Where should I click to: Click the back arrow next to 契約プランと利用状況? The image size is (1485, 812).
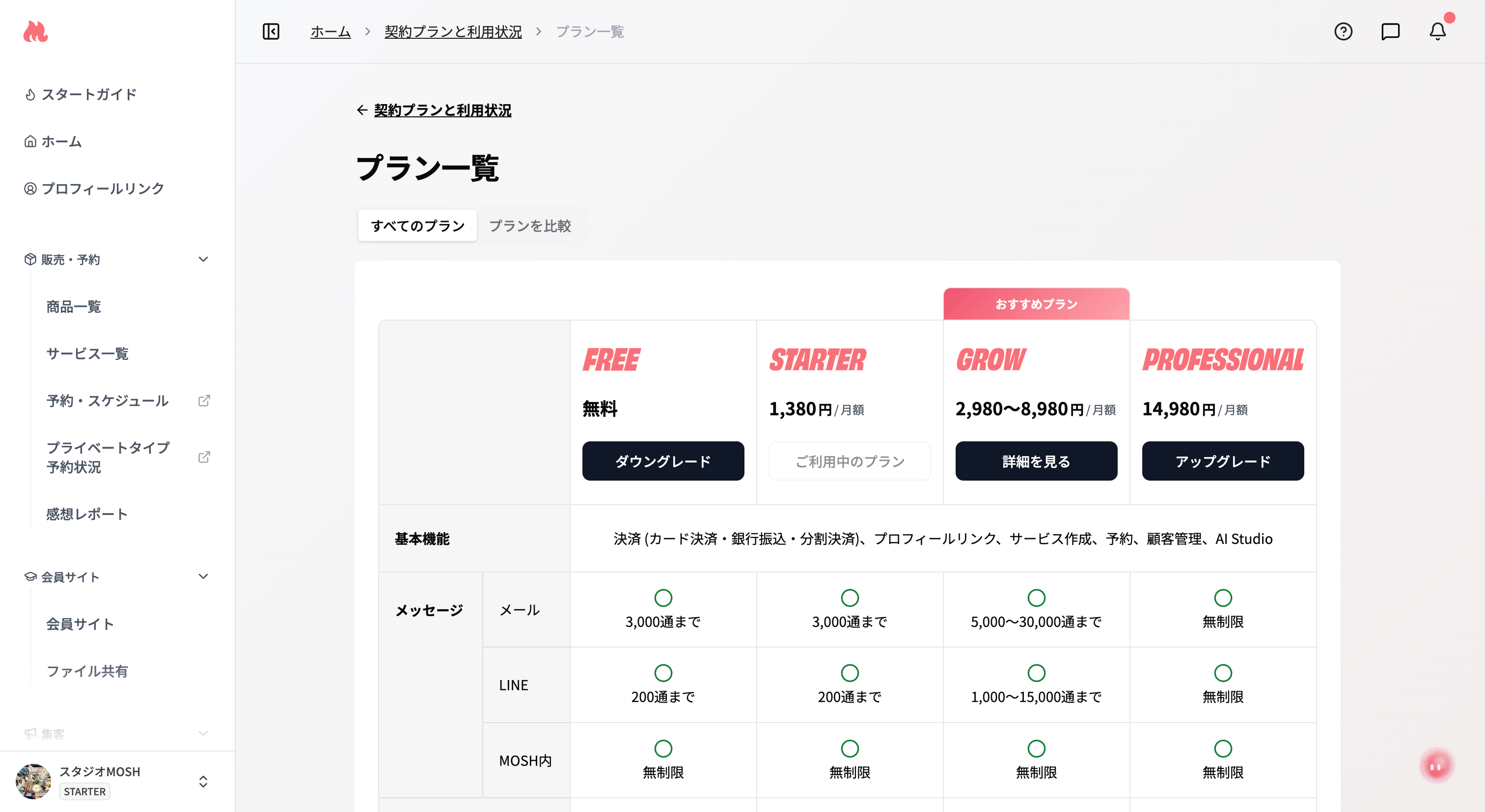point(362,110)
